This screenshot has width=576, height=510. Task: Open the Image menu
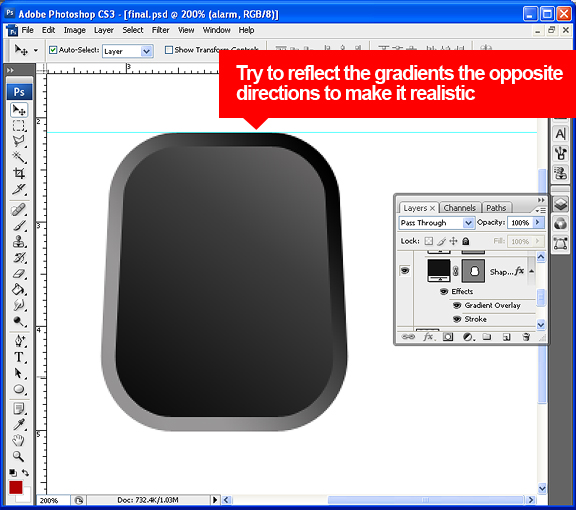pyautogui.click(x=75, y=30)
